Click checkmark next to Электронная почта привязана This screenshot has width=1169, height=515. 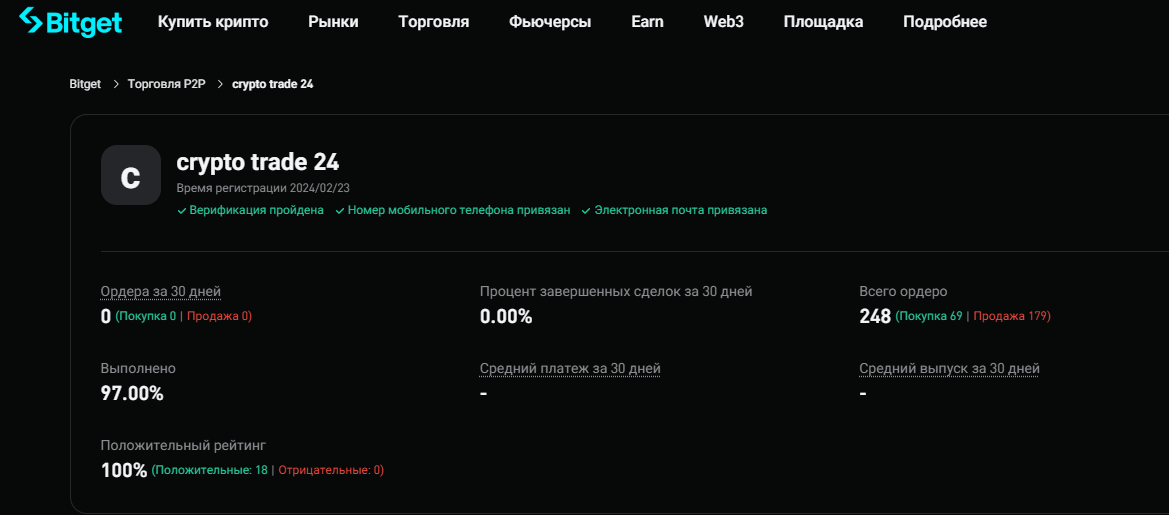[x=586, y=211]
